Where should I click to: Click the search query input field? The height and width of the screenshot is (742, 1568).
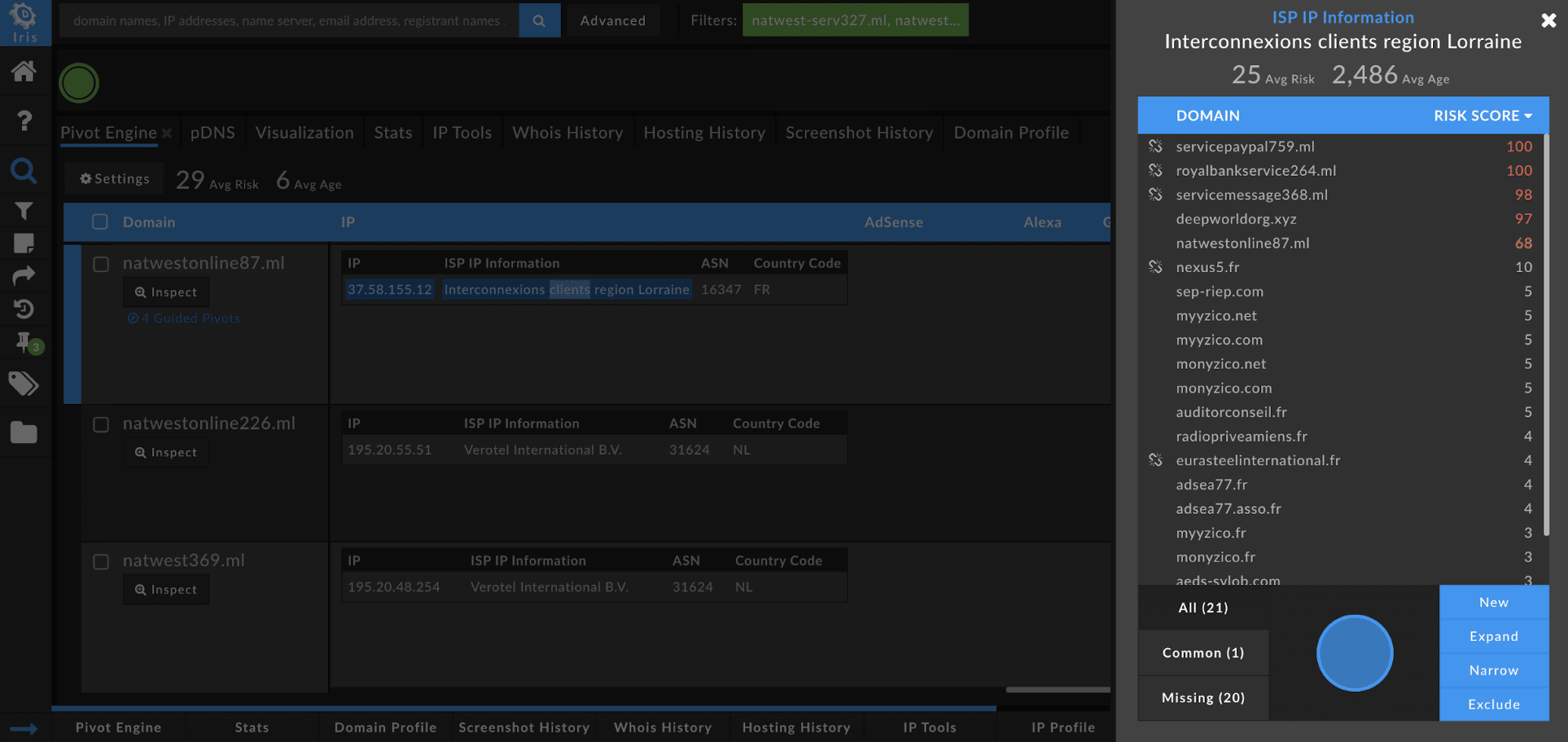[x=289, y=20]
